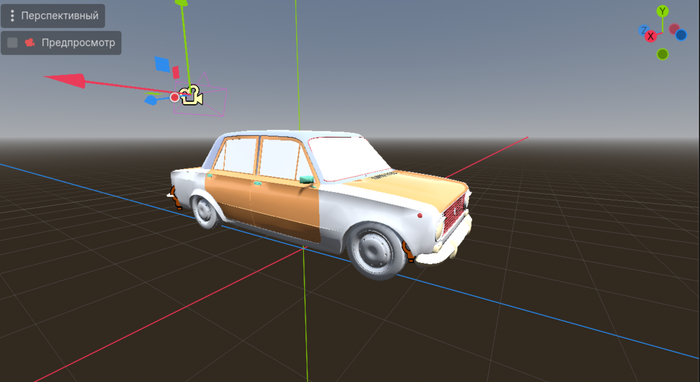
Task: Snap view to Y axis in the navigation gizmo
Action: [662, 11]
